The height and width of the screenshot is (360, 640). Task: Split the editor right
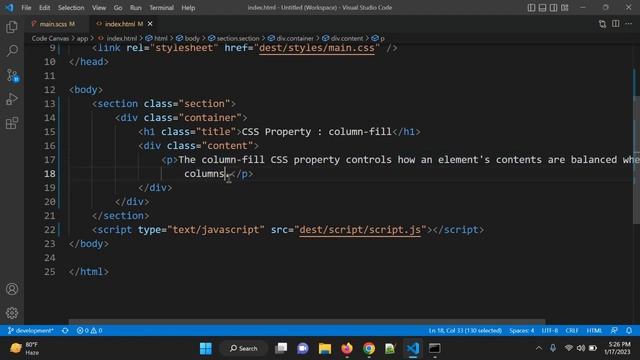[x=616, y=24]
